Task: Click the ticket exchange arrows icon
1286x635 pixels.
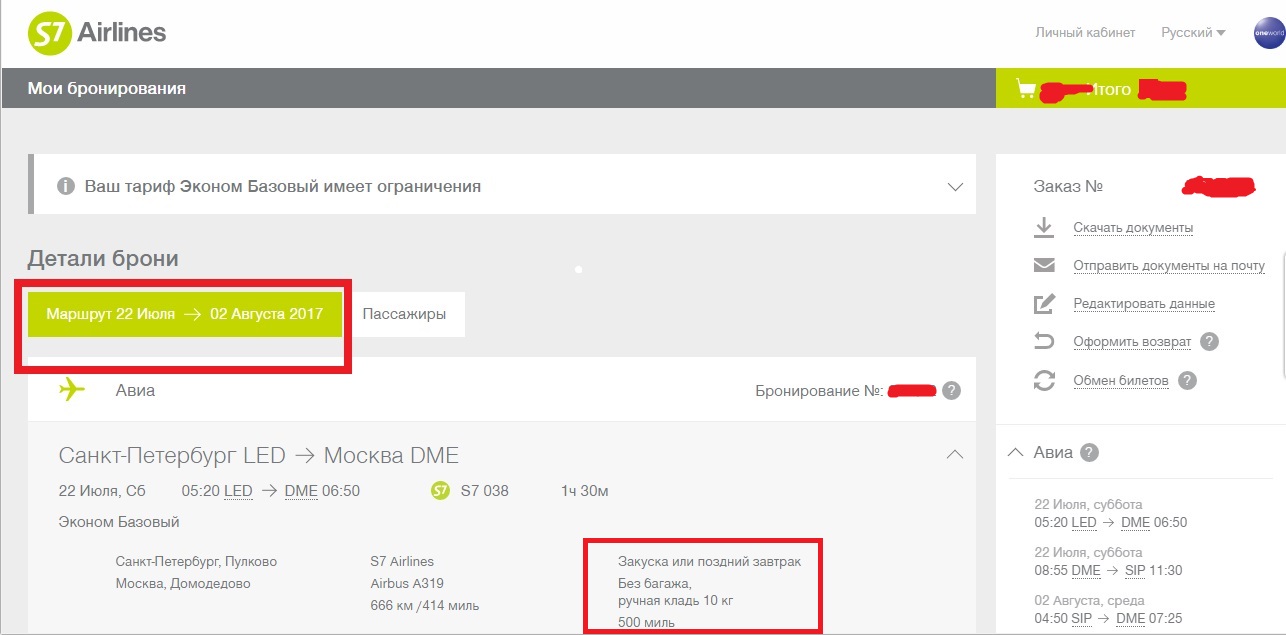Action: coord(1044,380)
